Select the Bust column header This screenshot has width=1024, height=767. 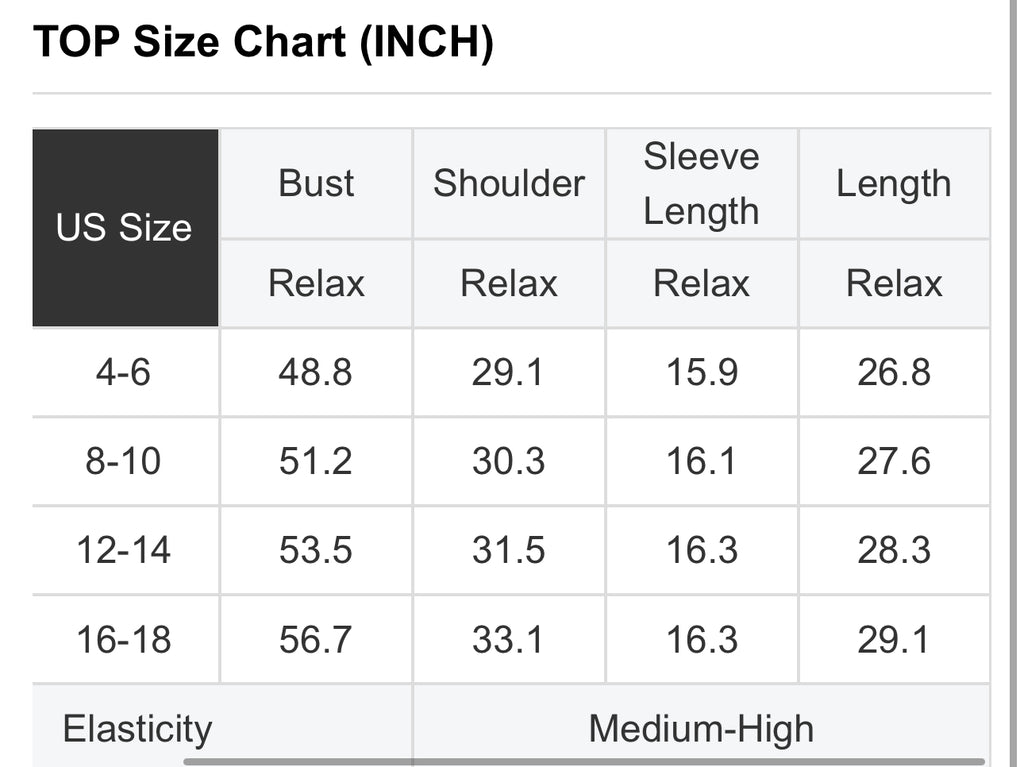[x=316, y=184]
